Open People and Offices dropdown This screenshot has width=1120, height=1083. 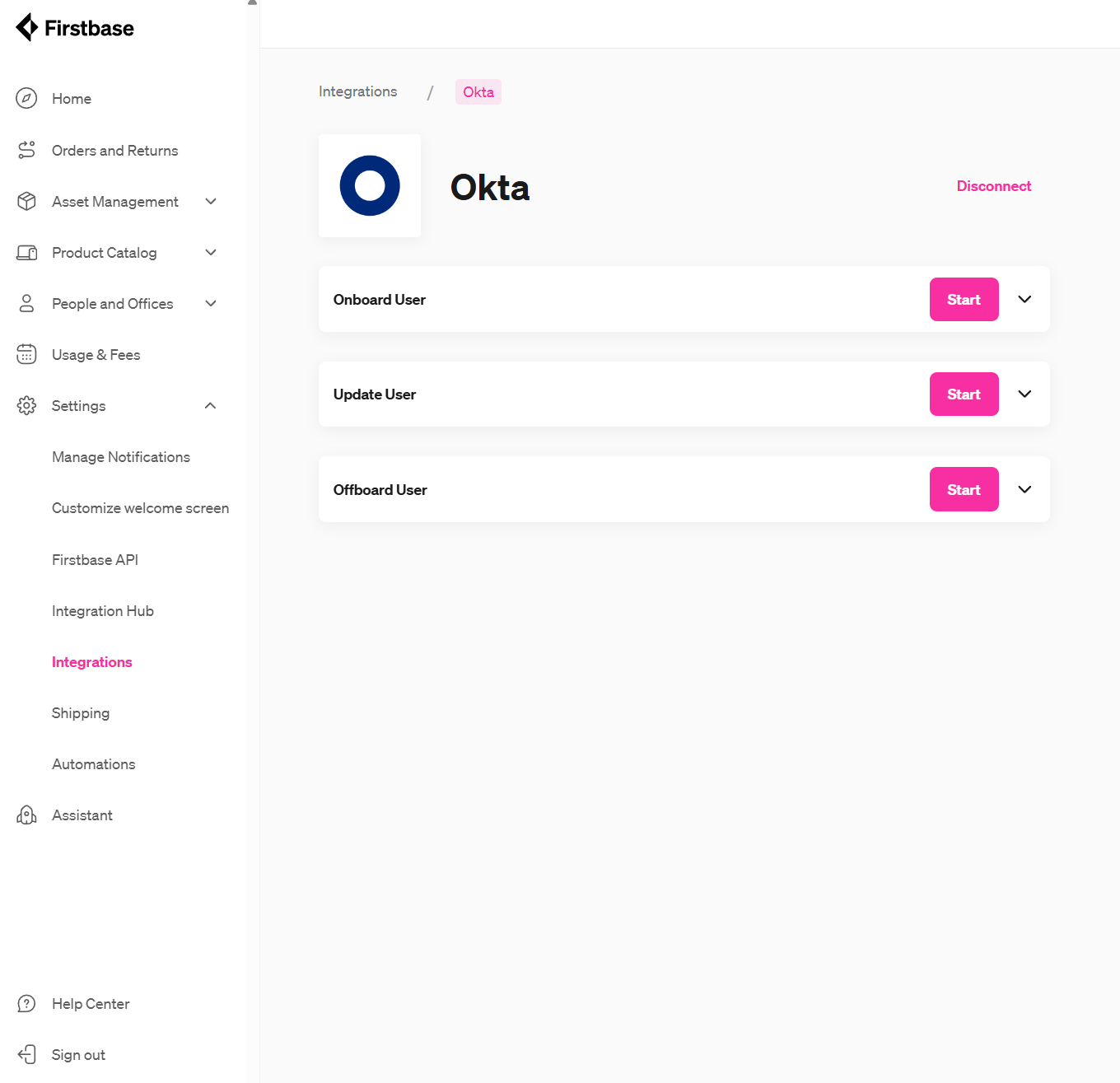pos(210,303)
